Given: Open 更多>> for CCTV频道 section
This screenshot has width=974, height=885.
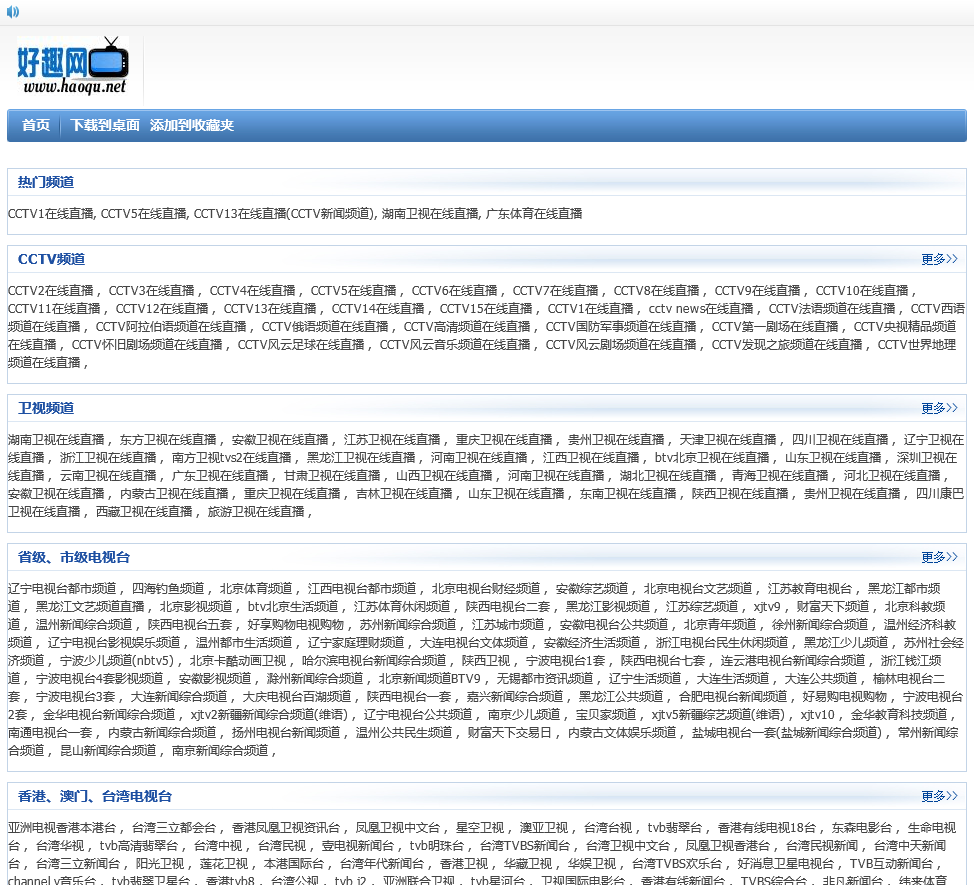Looking at the screenshot, I should [x=939, y=259].
